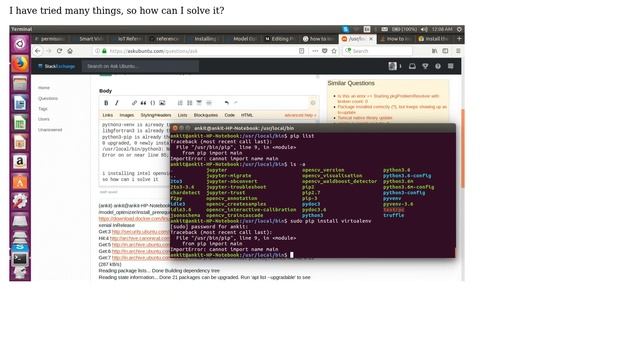Go back with Firefox back arrow
Image resolution: width=640 pixels, height=360 pixels.
pyautogui.click(x=38, y=51)
